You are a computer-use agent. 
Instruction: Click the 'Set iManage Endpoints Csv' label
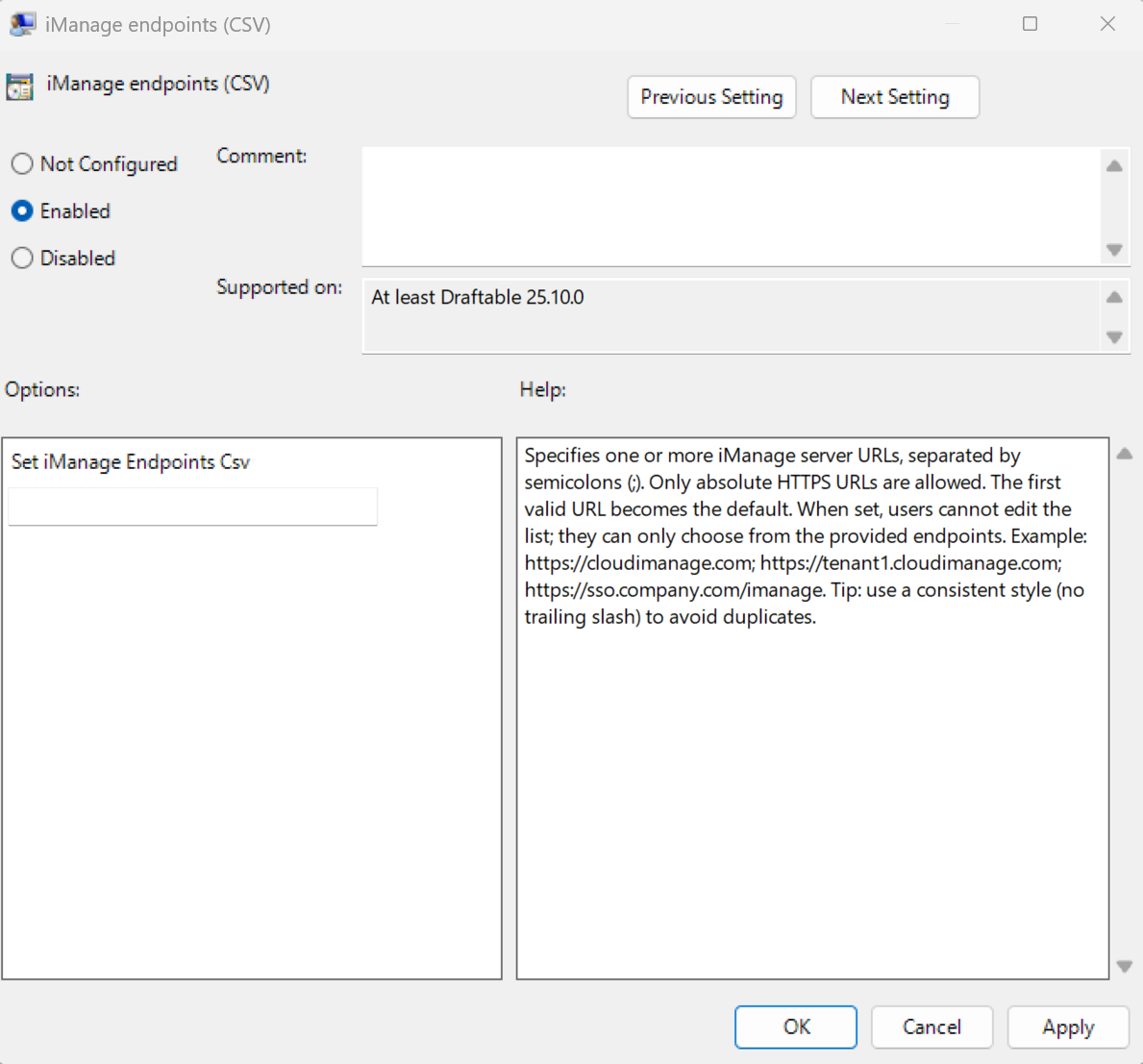131,462
